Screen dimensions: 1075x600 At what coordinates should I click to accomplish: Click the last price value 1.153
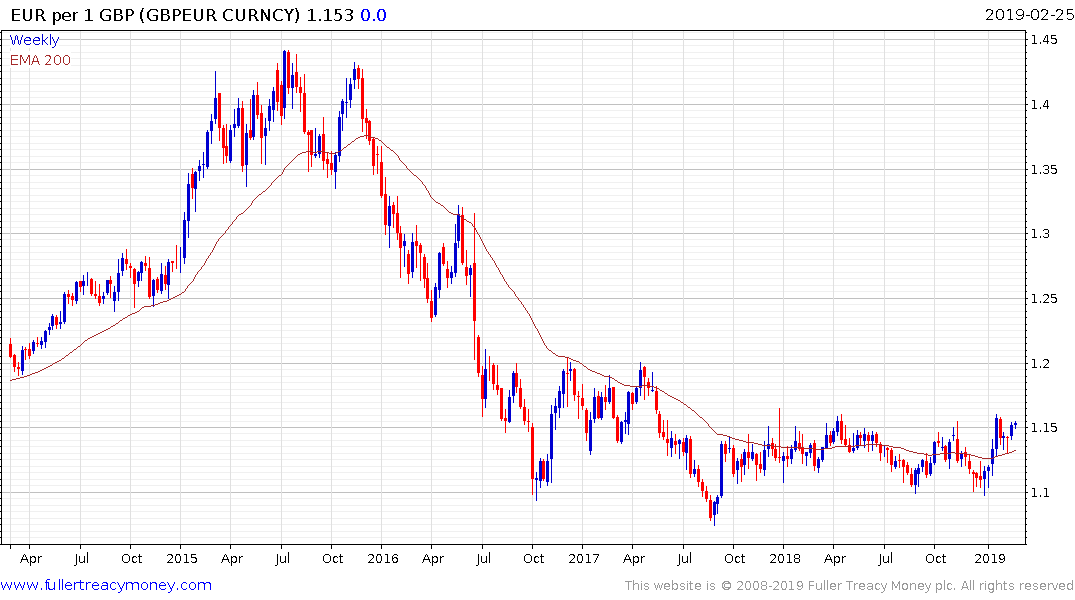pos(330,15)
